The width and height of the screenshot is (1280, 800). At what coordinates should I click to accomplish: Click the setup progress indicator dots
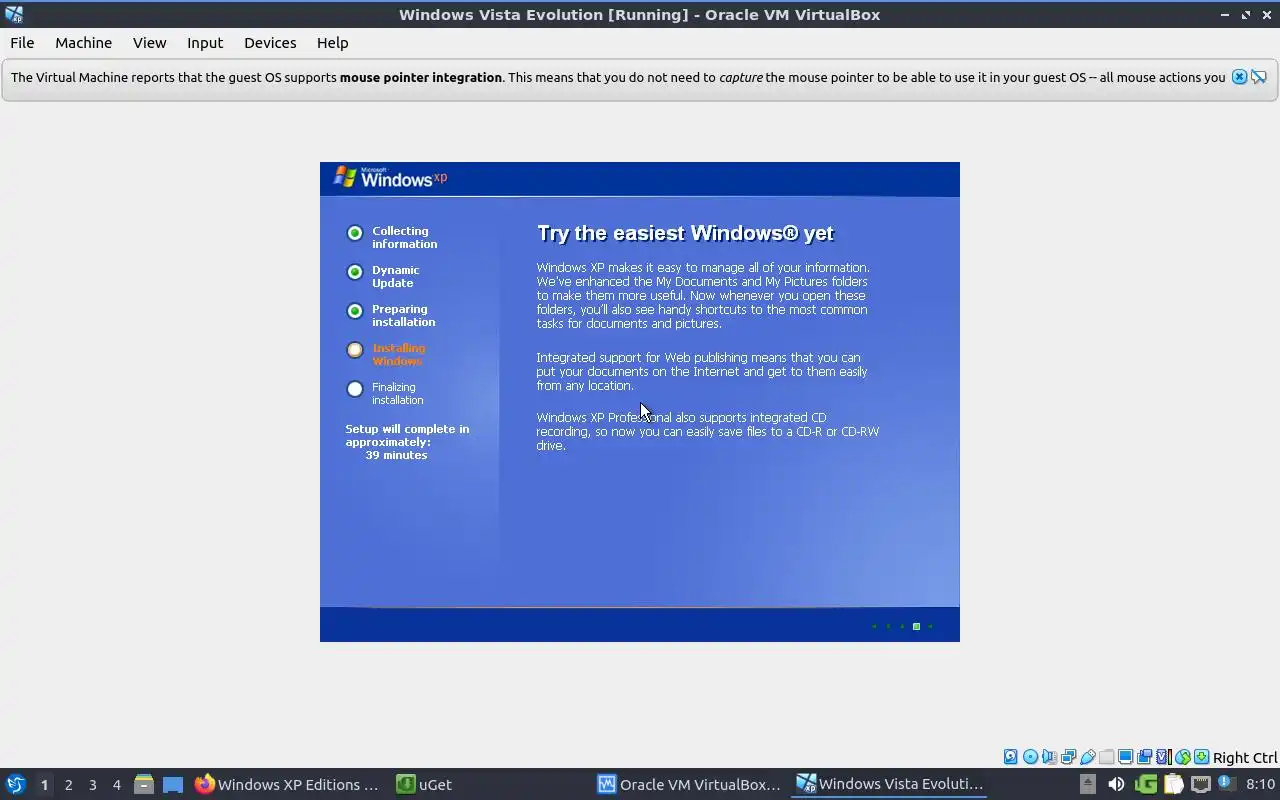click(x=902, y=626)
